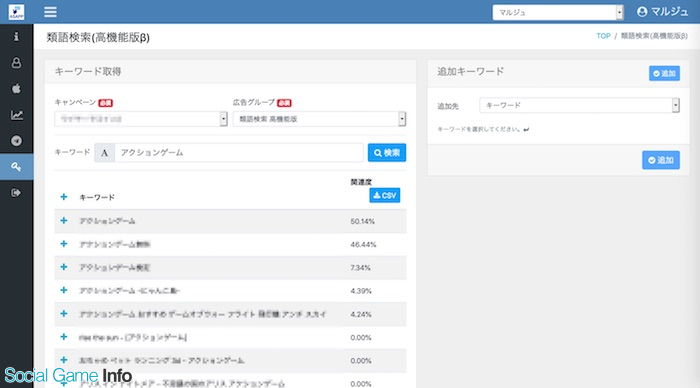Select the key sidebar icon

click(x=17, y=167)
